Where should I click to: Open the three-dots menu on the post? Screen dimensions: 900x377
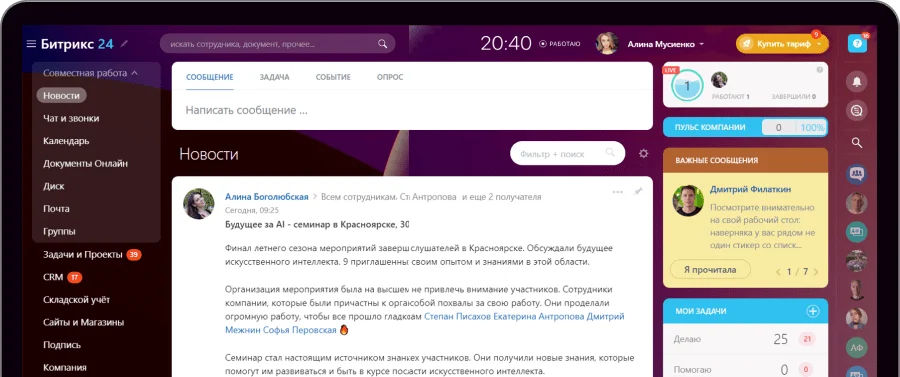[x=618, y=192]
